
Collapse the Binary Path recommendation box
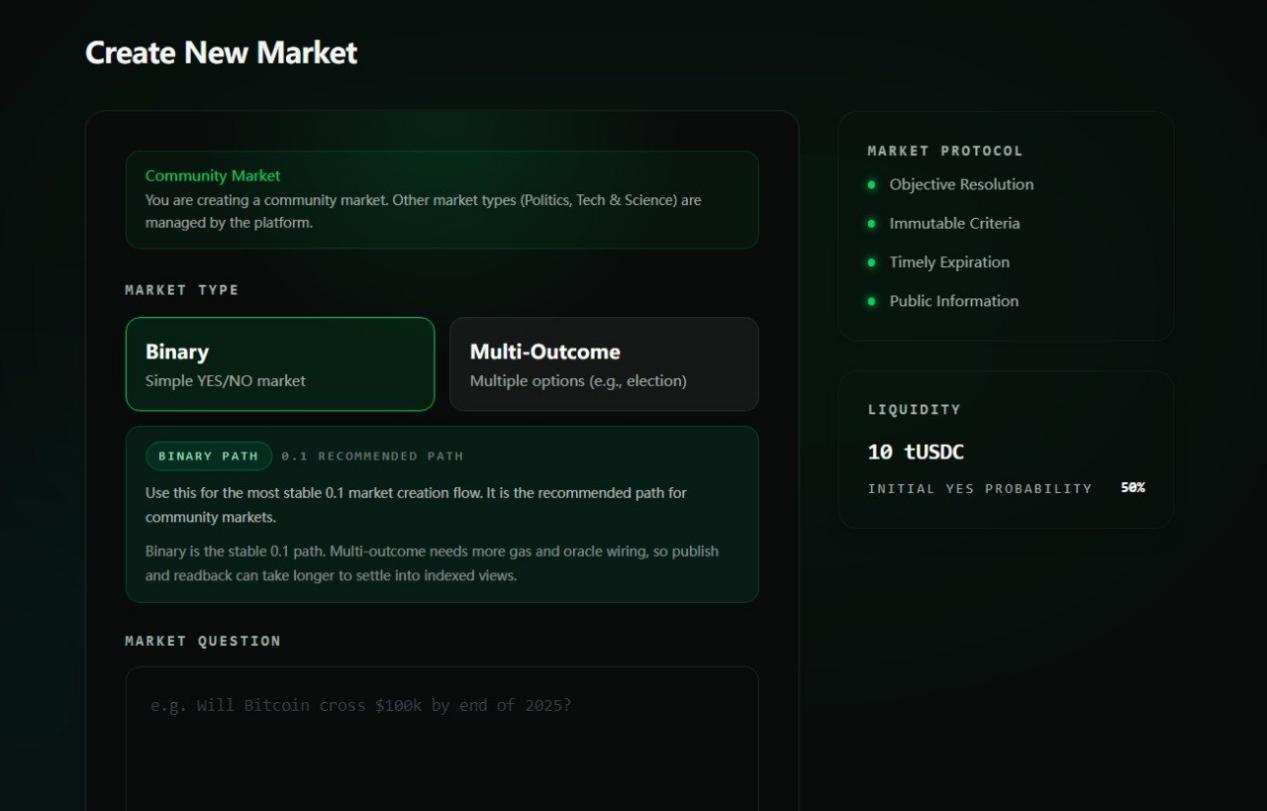coord(442,514)
